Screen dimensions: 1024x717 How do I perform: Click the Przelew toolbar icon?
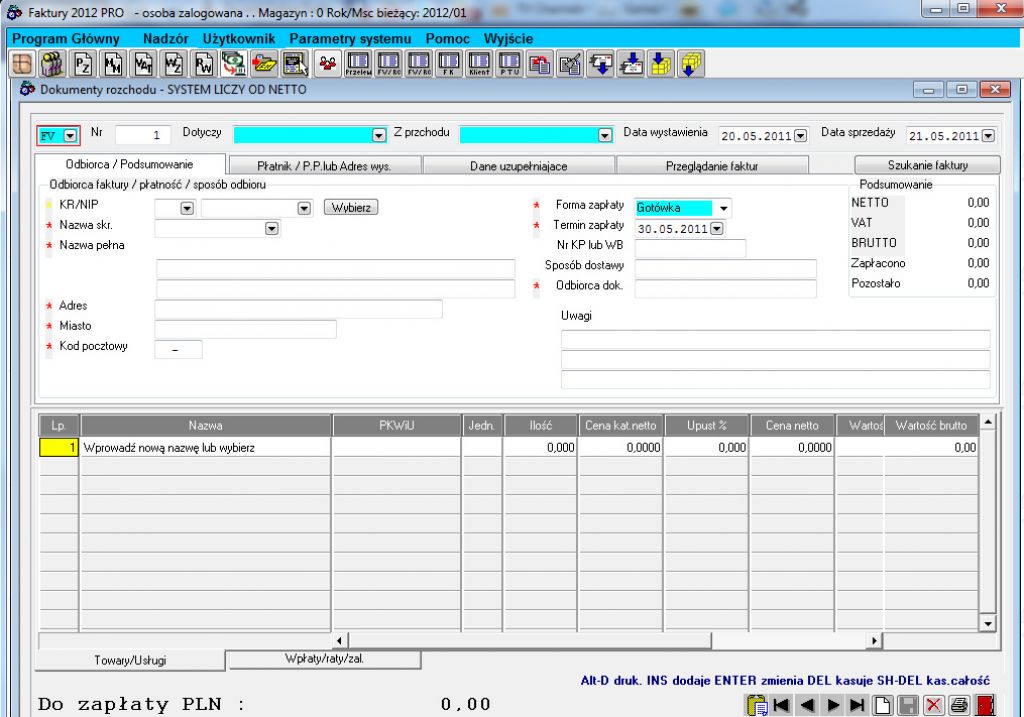358,64
